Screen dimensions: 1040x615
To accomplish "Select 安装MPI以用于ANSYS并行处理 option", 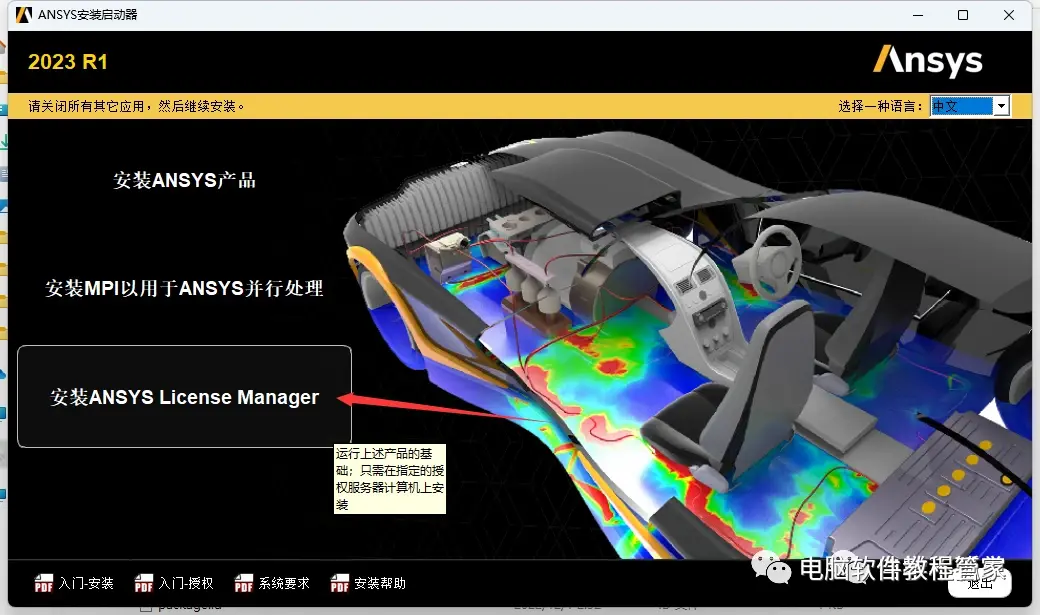I will (184, 288).
